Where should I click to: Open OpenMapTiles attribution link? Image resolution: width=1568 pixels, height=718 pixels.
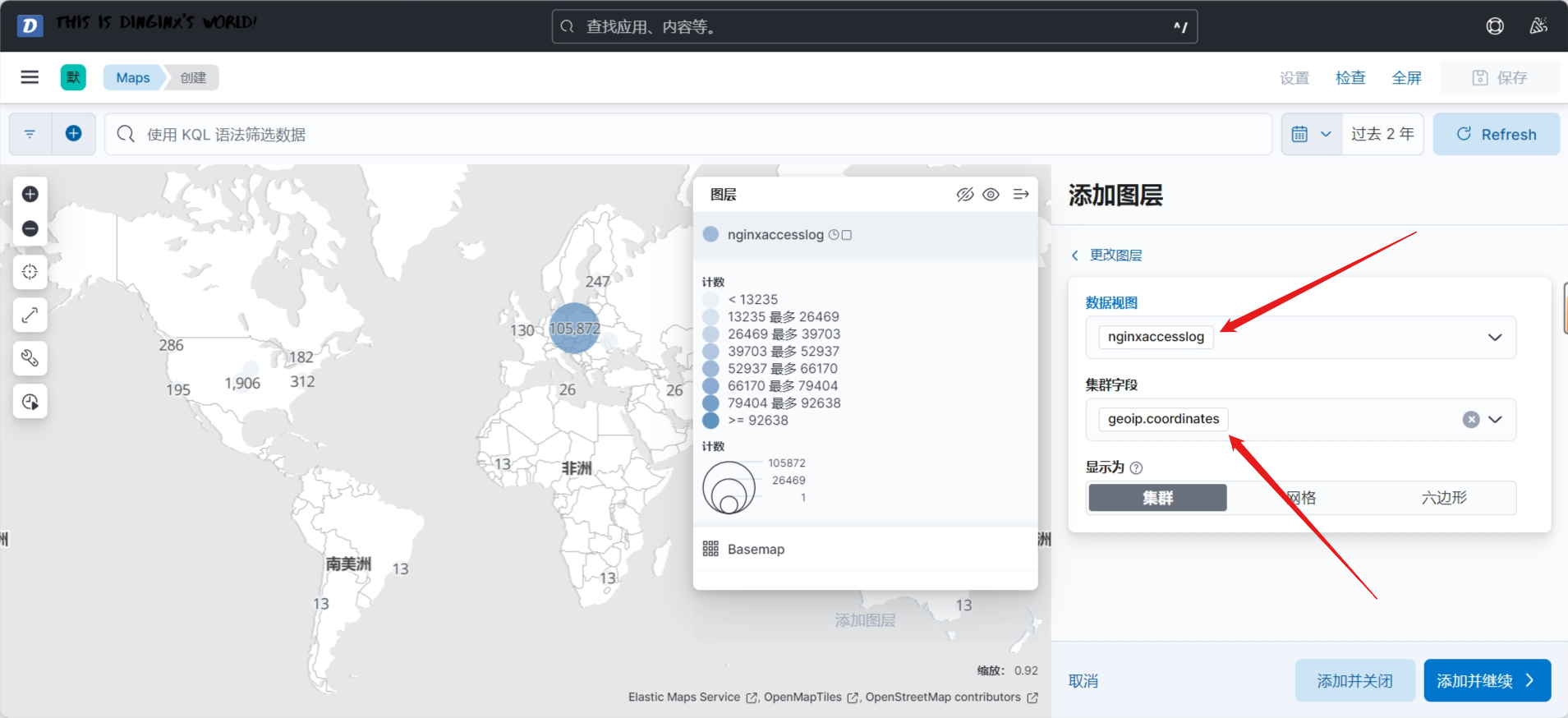tap(812, 697)
